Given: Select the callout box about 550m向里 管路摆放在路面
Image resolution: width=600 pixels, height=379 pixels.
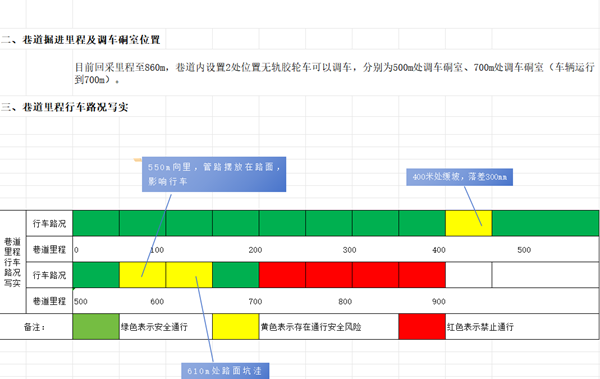Looking at the screenshot, I should click(x=214, y=174).
